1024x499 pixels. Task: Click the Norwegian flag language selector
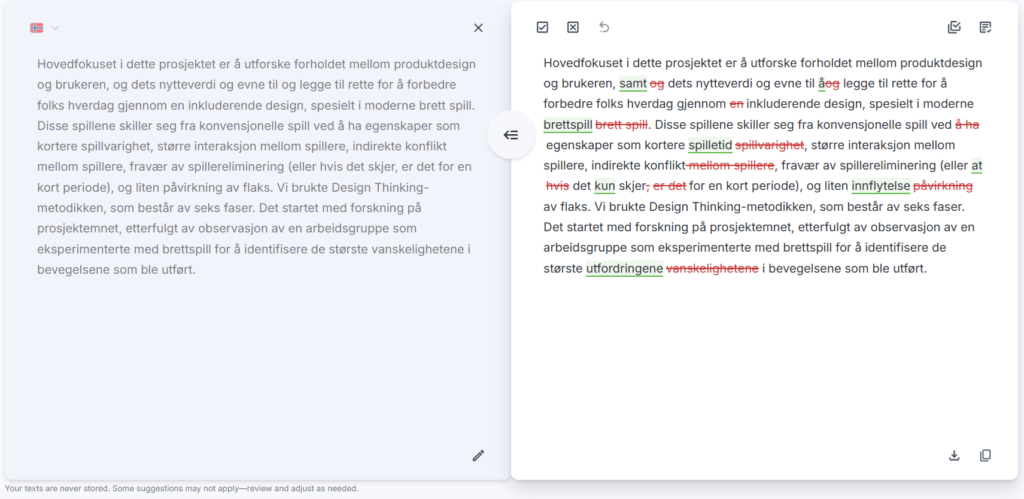[x=37, y=28]
